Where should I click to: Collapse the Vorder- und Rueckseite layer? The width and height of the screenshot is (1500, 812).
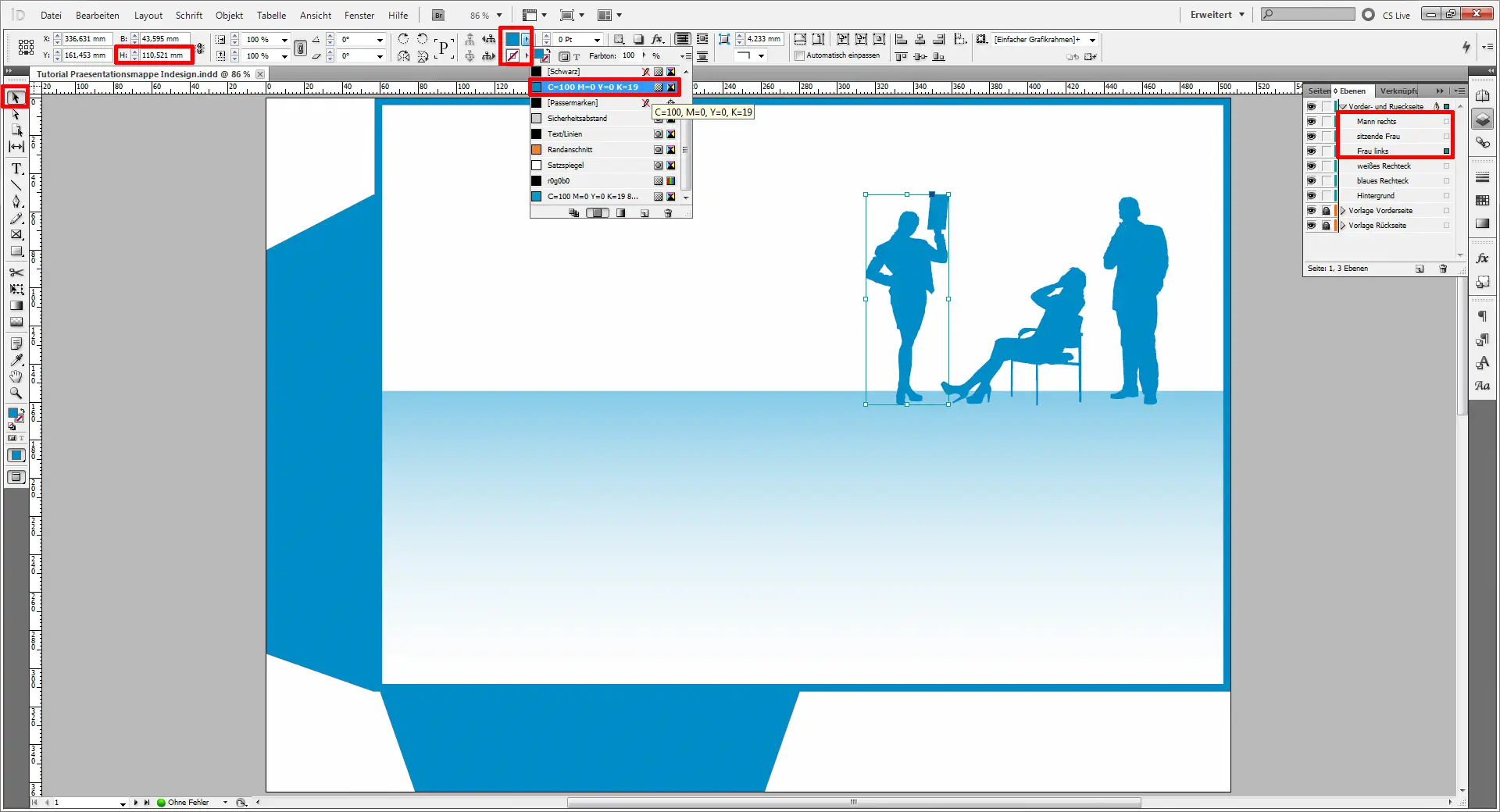(1344, 106)
